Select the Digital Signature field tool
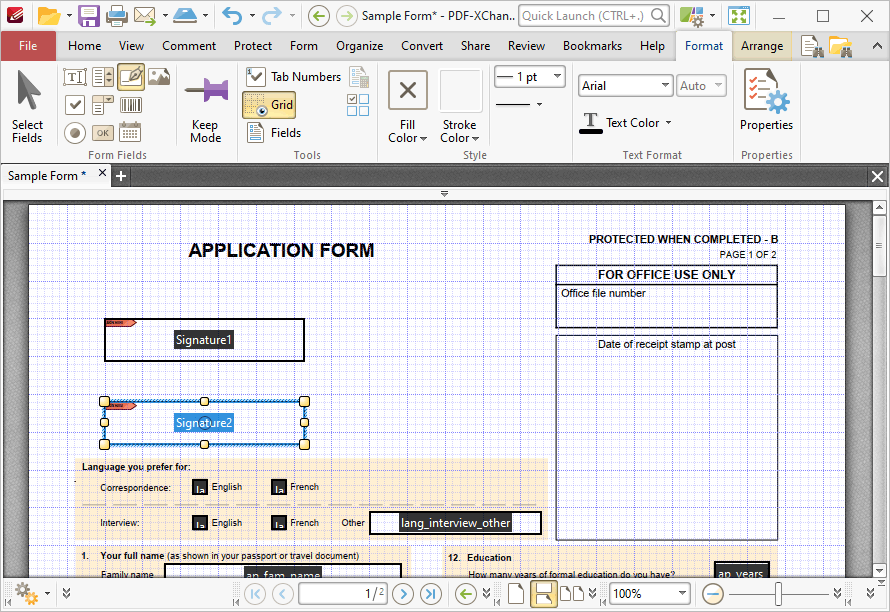The image size is (890, 612). pos(131,77)
